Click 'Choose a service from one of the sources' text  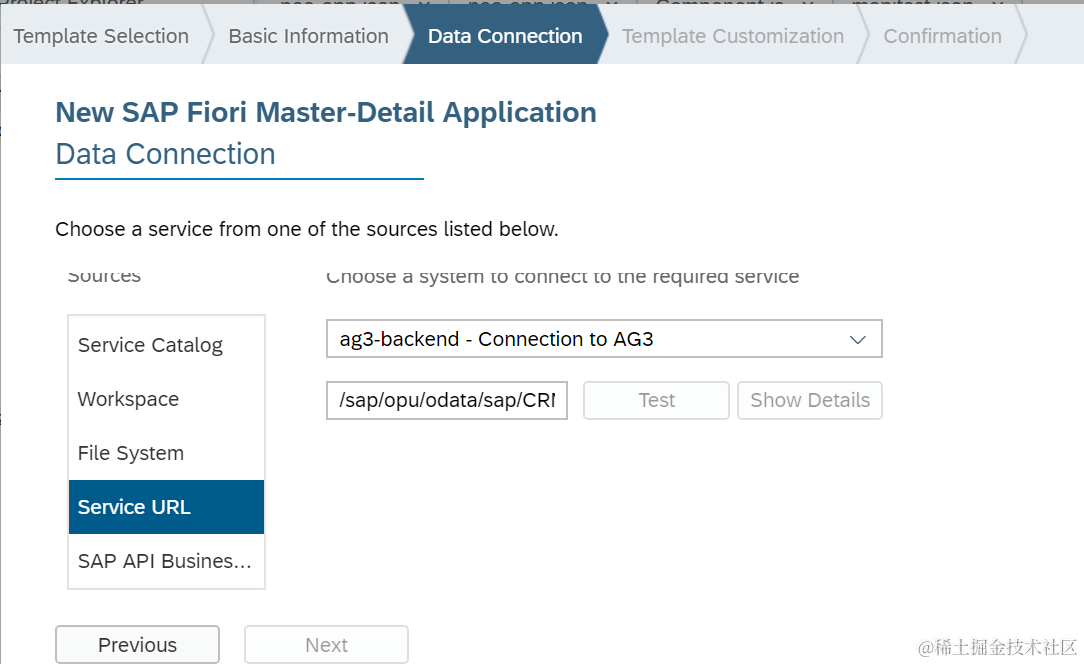click(x=306, y=229)
